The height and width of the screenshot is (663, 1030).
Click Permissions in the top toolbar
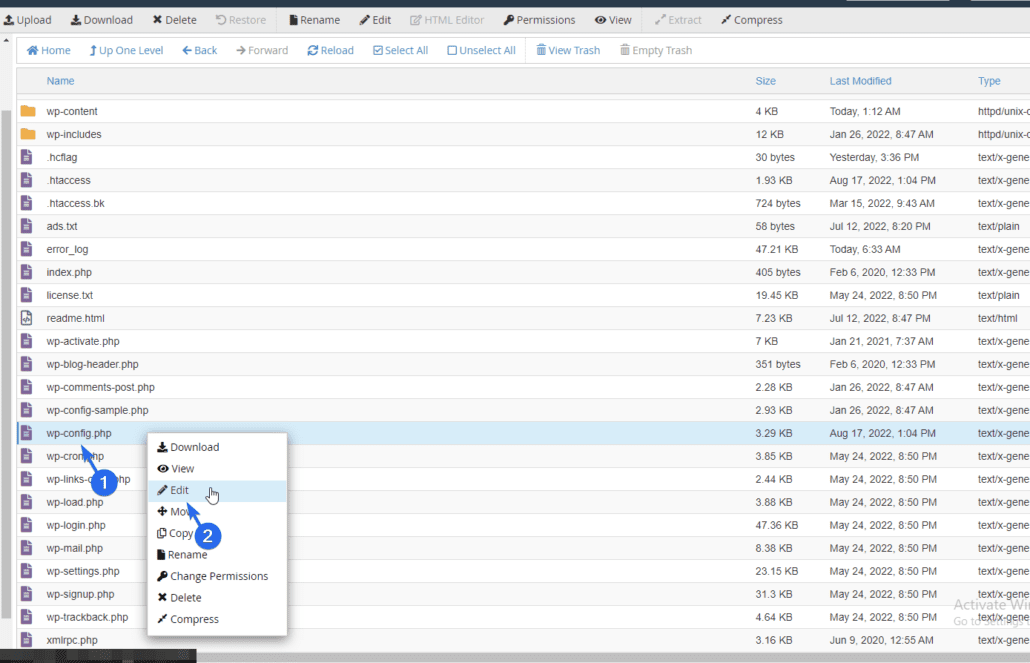[539, 20]
